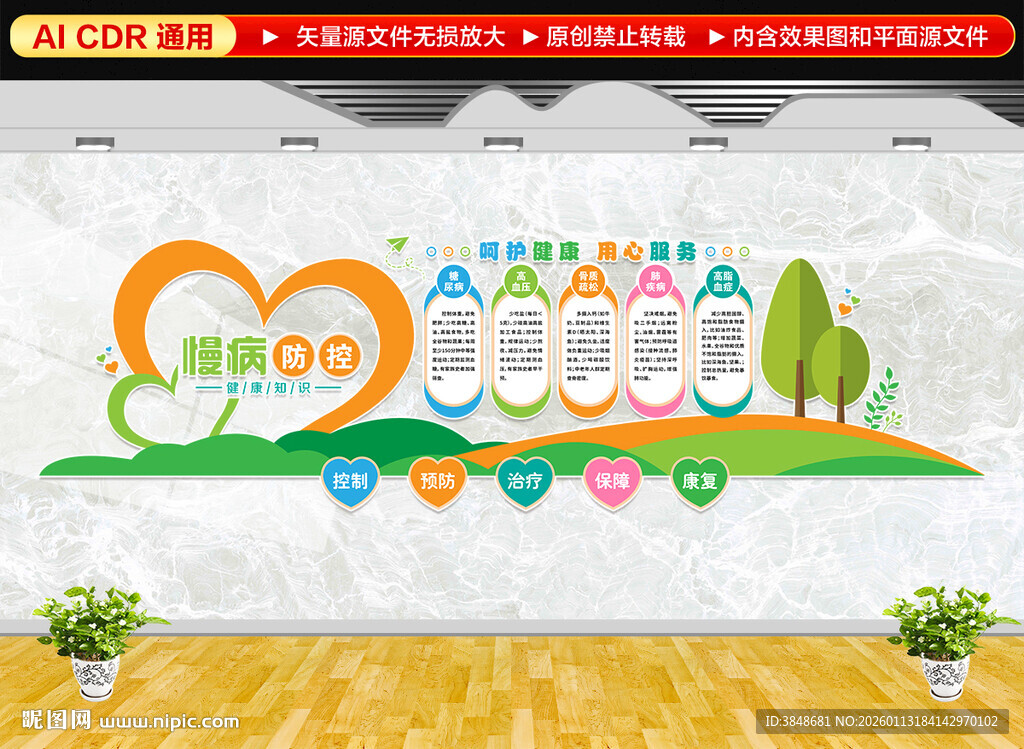Select 矢量源文件无损放大 in the red banner
The image size is (1024, 749).
tap(400, 37)
